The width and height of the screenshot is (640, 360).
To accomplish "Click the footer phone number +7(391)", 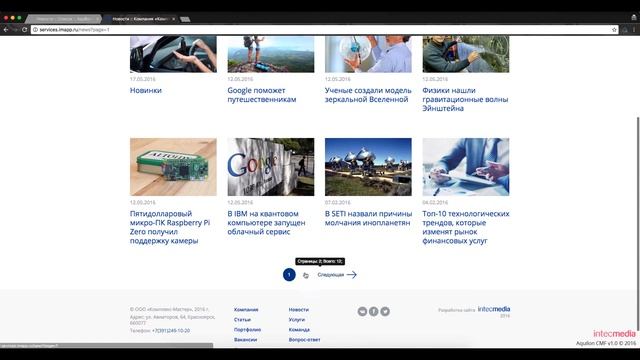I will tap(171, 331).
